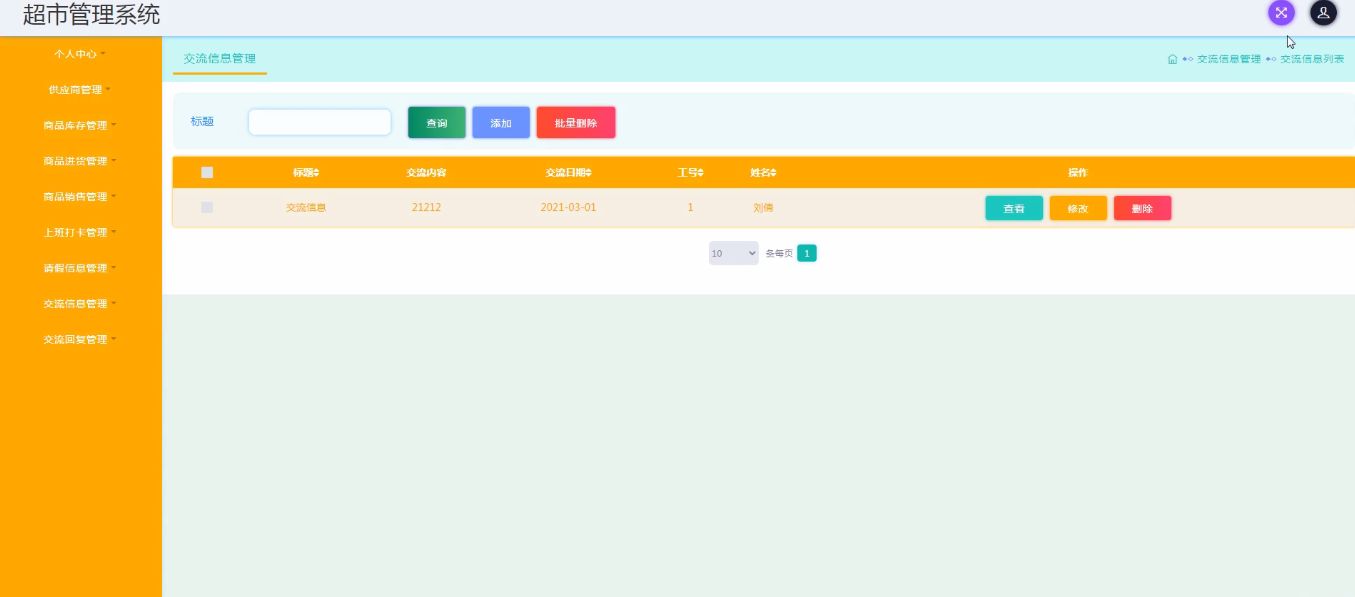This screenshot has height=597, width=1355.
Task: Open the user avatar icon menu
Action: pos(1323,13)
